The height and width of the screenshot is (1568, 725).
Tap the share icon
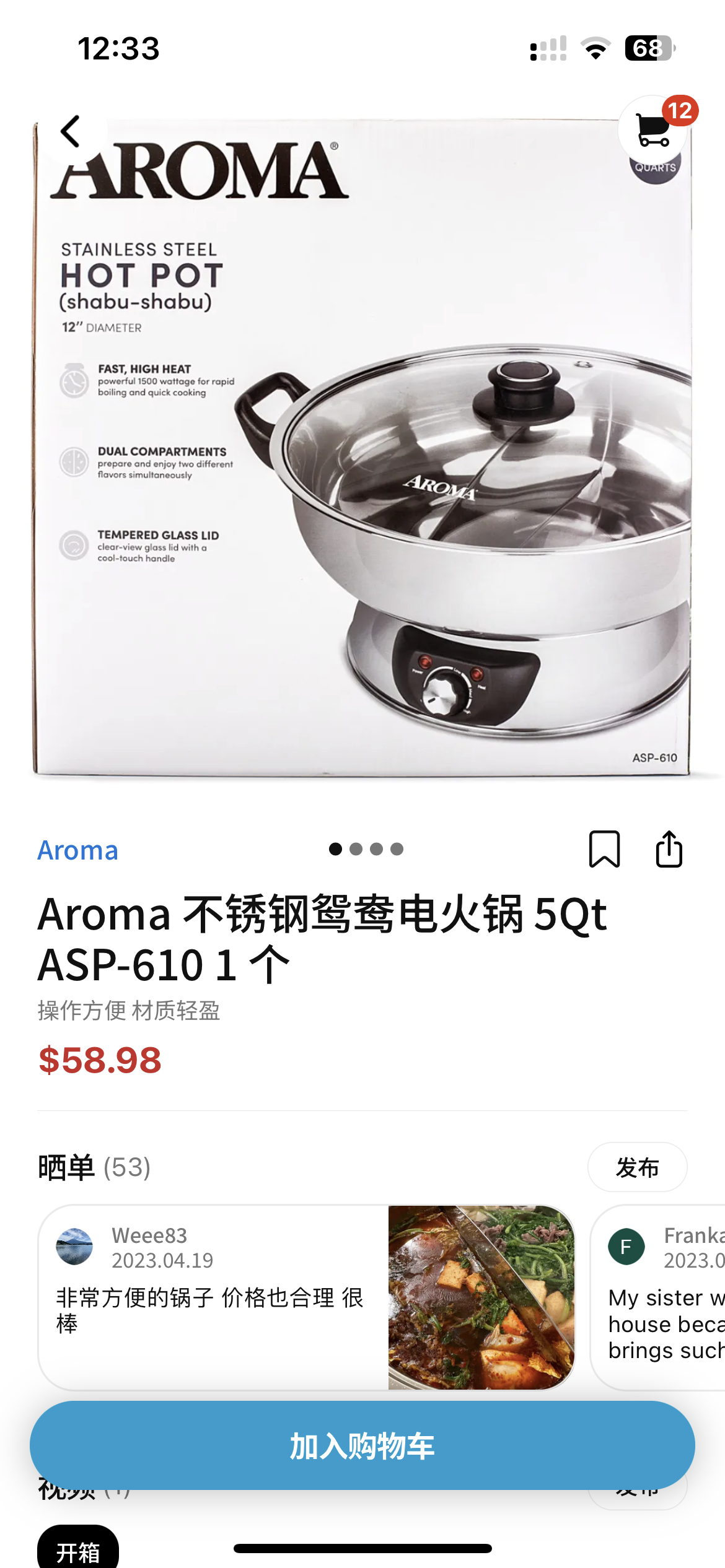(669, 849)
